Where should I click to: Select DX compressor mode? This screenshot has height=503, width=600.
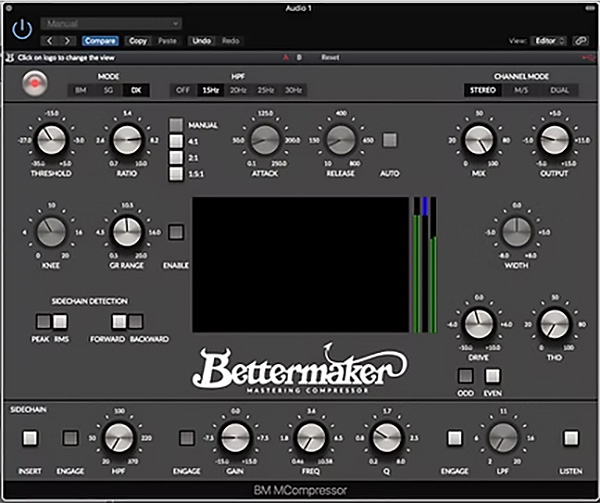136,90
